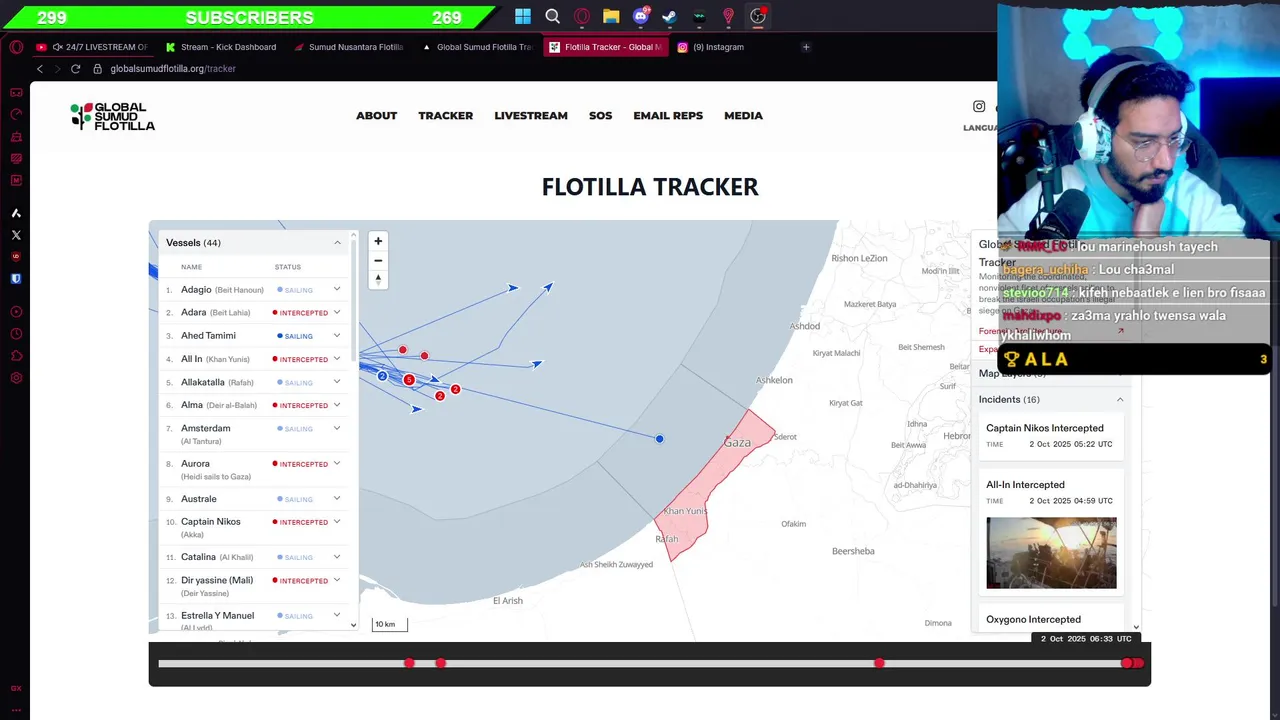Open GX Corner in Opera sidebar

tap(16, 92)
